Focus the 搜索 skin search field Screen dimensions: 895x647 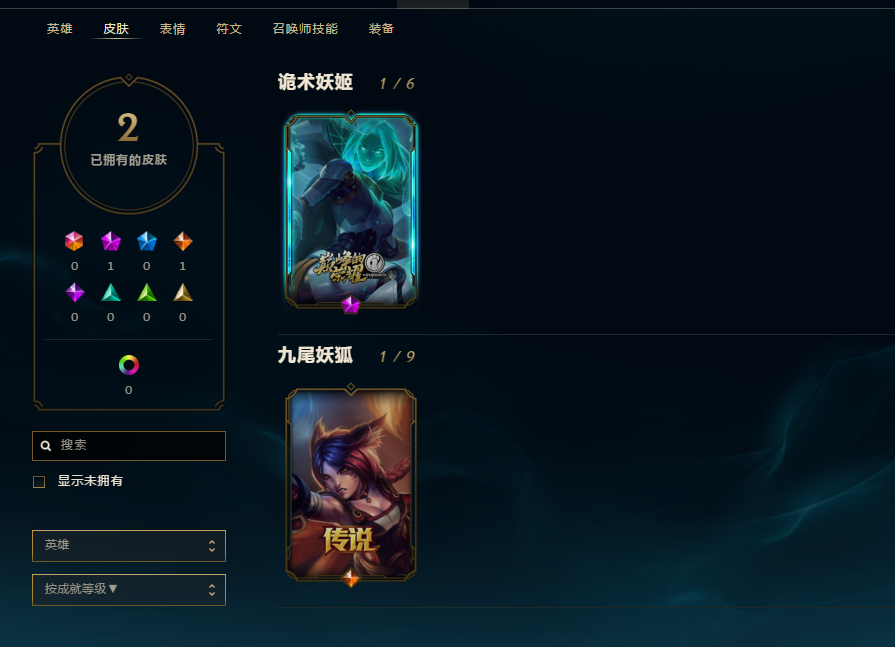(x=129, y=446)
